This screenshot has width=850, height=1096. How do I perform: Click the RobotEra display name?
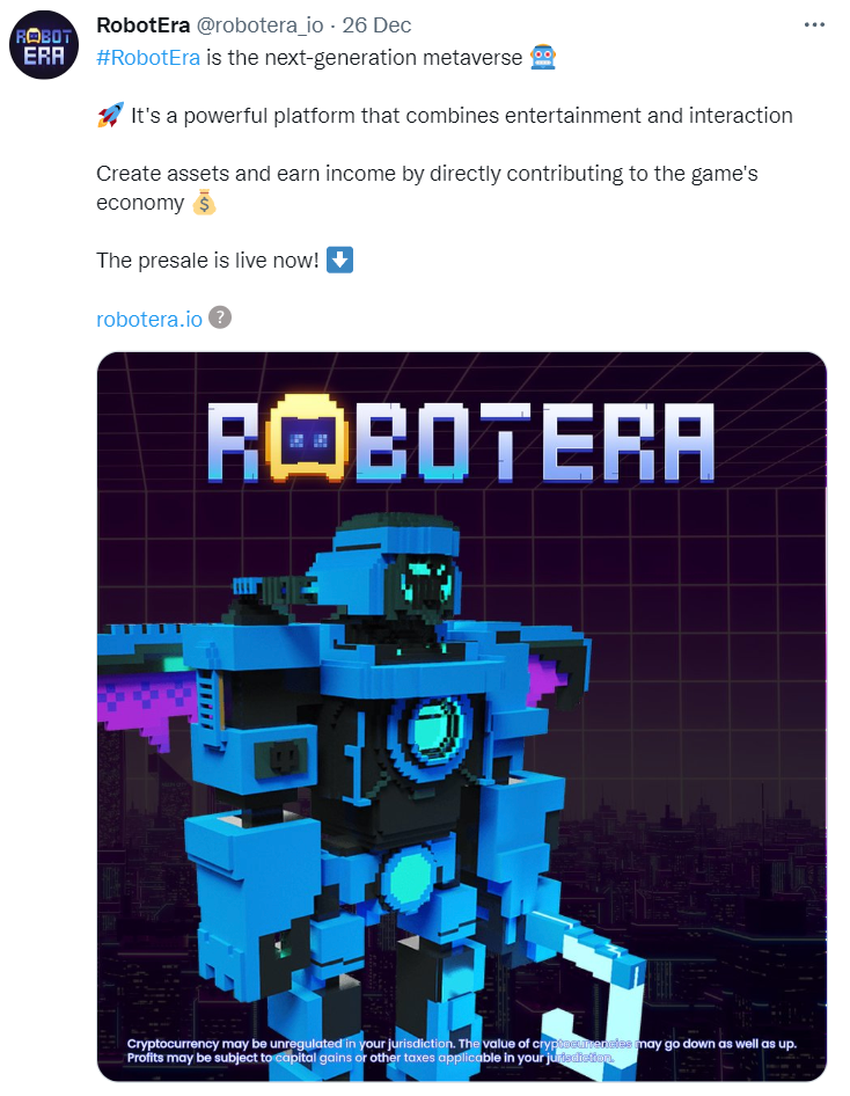143,25
